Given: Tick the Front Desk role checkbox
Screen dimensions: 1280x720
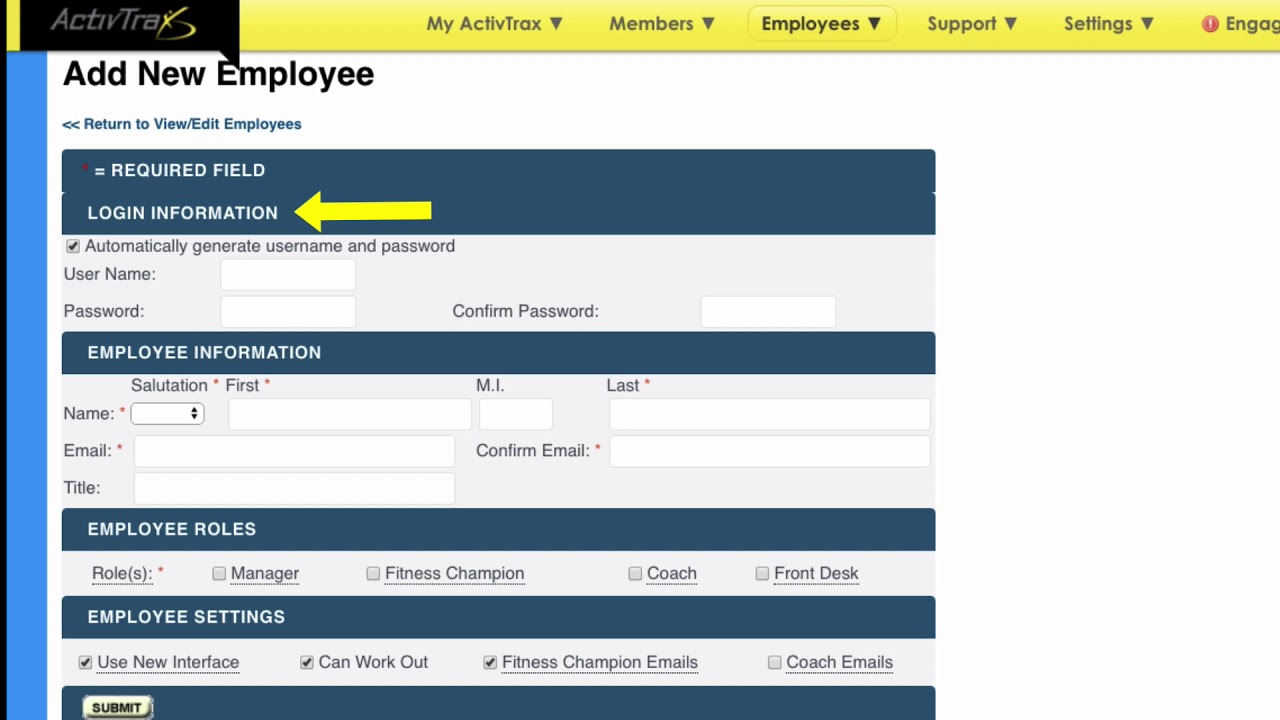Looking at the screenshot, I should (x=762, y=573).
